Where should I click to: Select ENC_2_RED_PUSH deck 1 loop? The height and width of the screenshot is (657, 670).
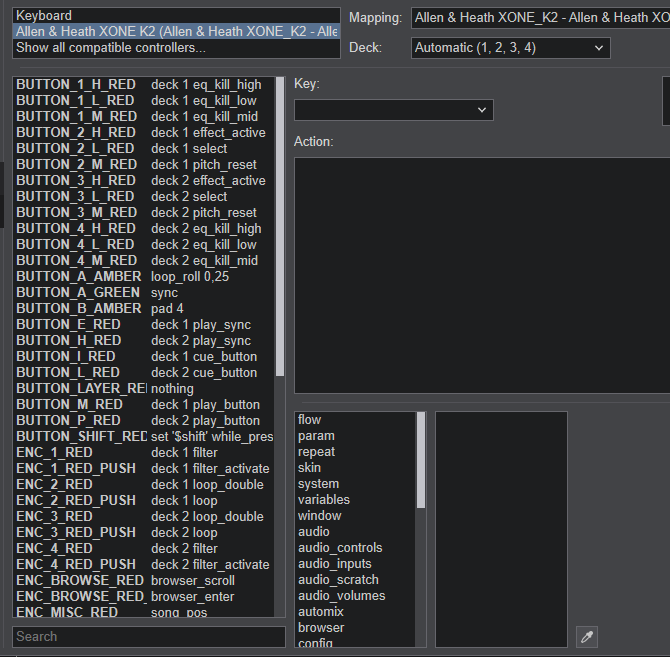144,501
